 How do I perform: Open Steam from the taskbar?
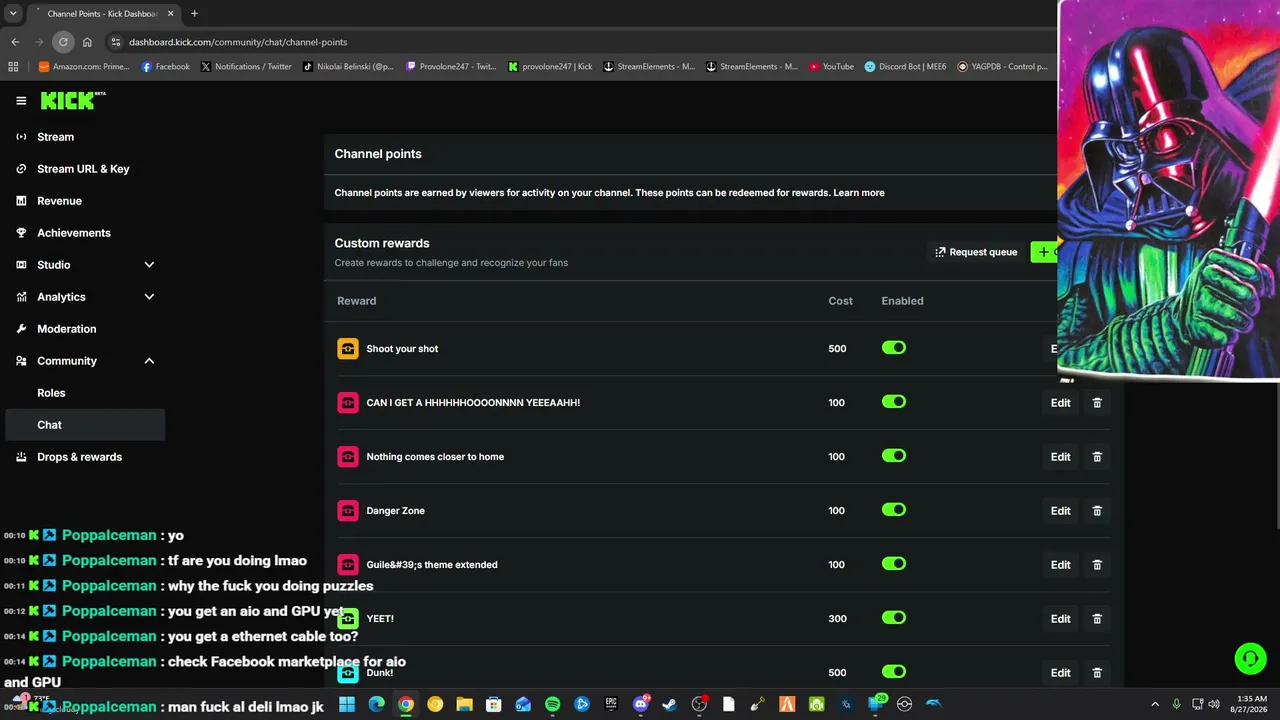(x=670, y=704)
